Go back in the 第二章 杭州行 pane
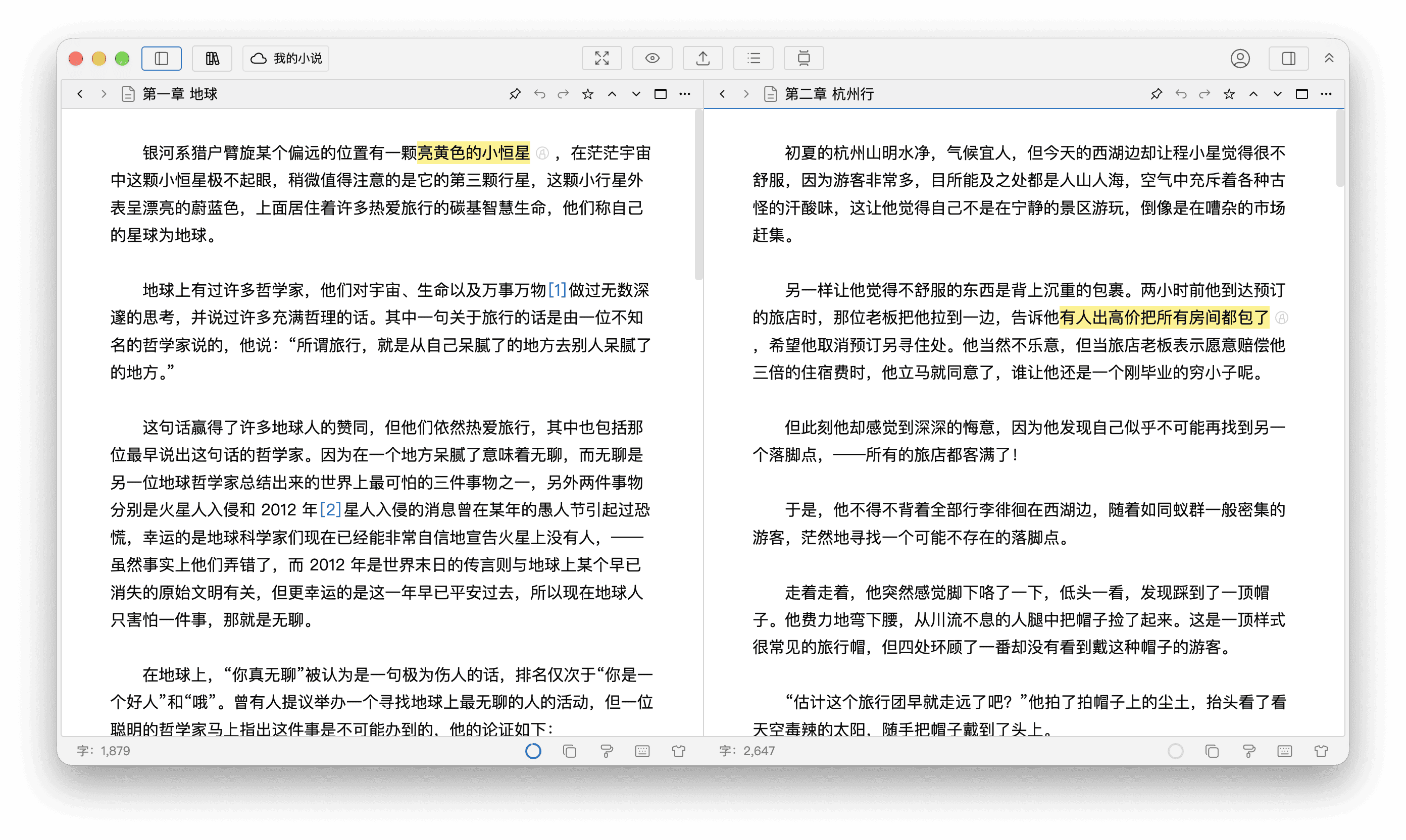 point(722,94)
